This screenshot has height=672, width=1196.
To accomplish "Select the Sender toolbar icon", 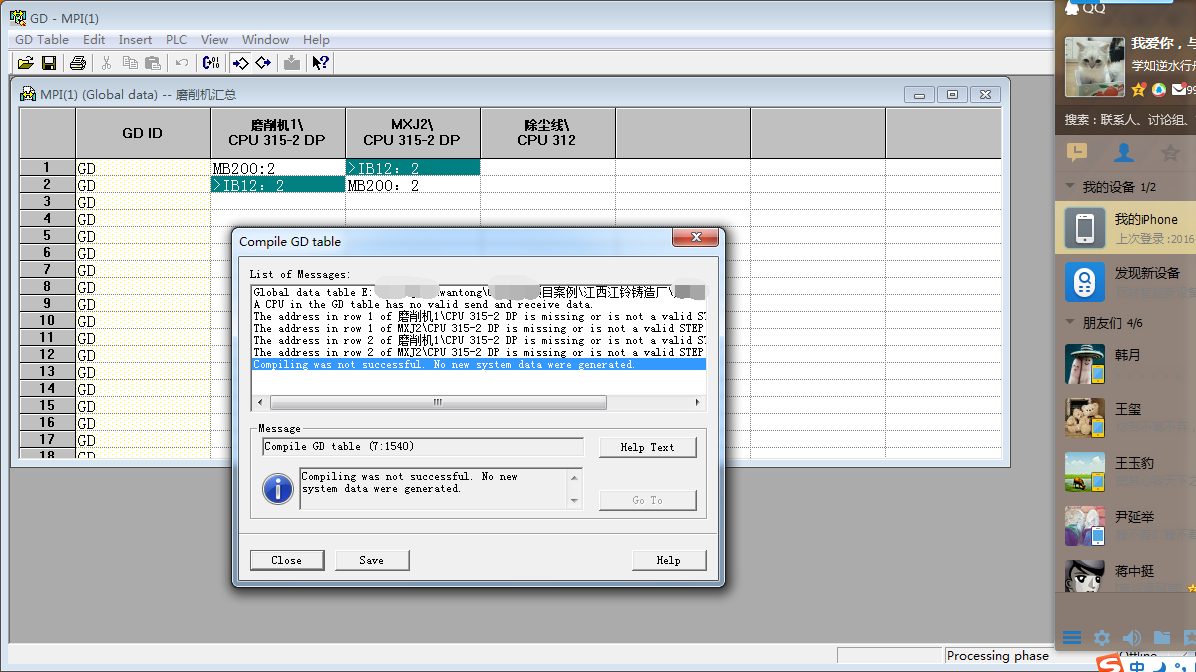I will (240, 63).
